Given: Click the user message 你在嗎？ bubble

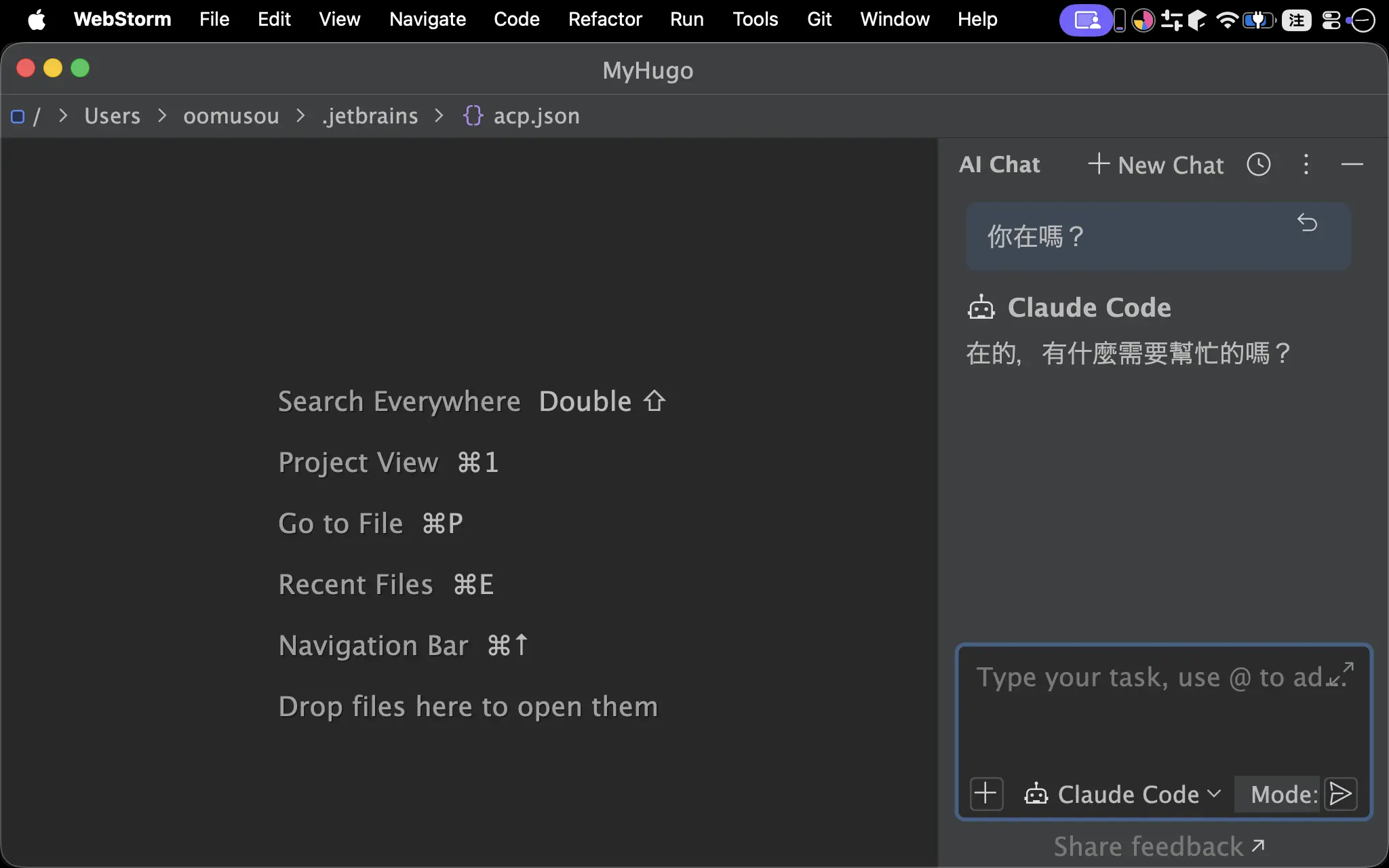Looking at the screenshot, I should click(1158, 236).
